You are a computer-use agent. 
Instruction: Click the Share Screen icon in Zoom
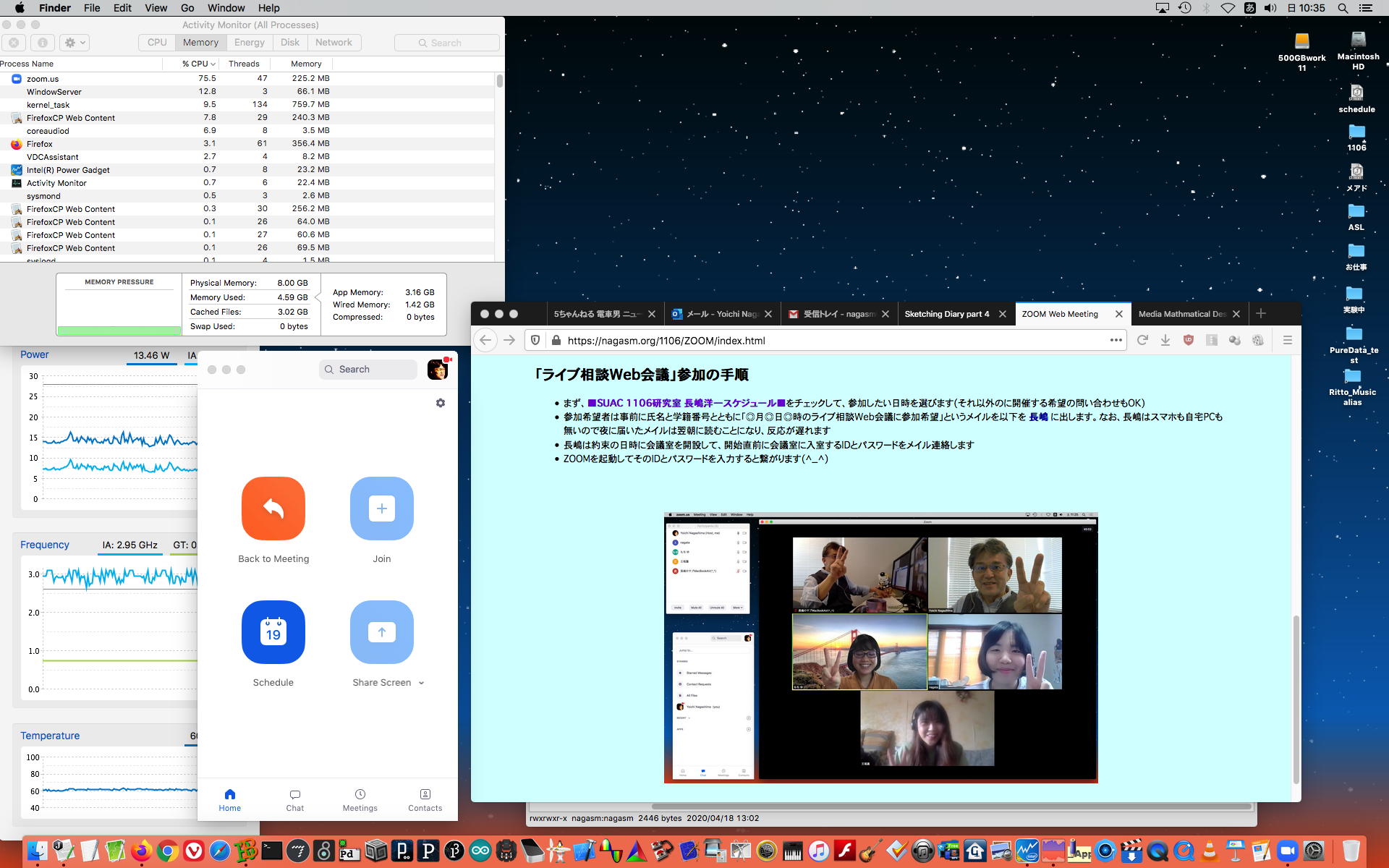[x=381, y=632]
